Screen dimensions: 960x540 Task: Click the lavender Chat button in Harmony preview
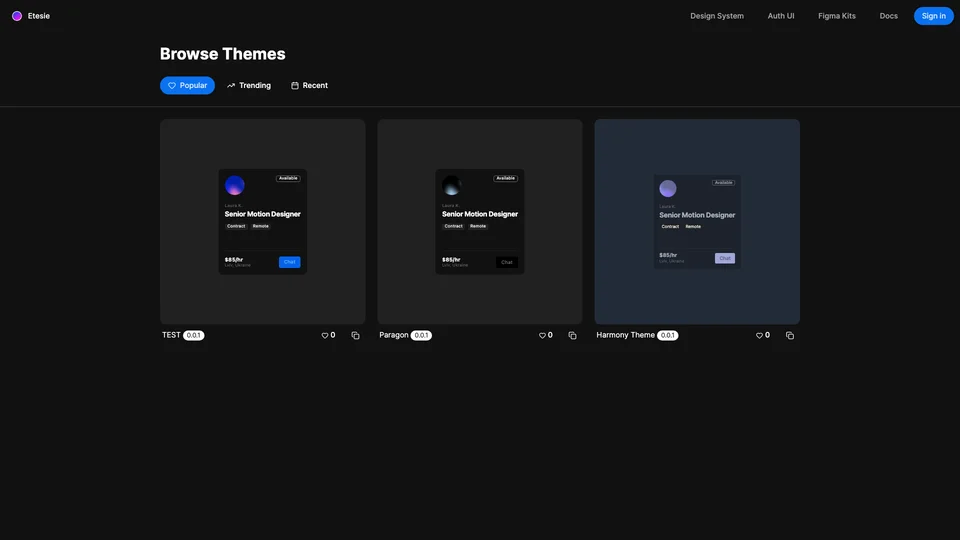point(725,258)
